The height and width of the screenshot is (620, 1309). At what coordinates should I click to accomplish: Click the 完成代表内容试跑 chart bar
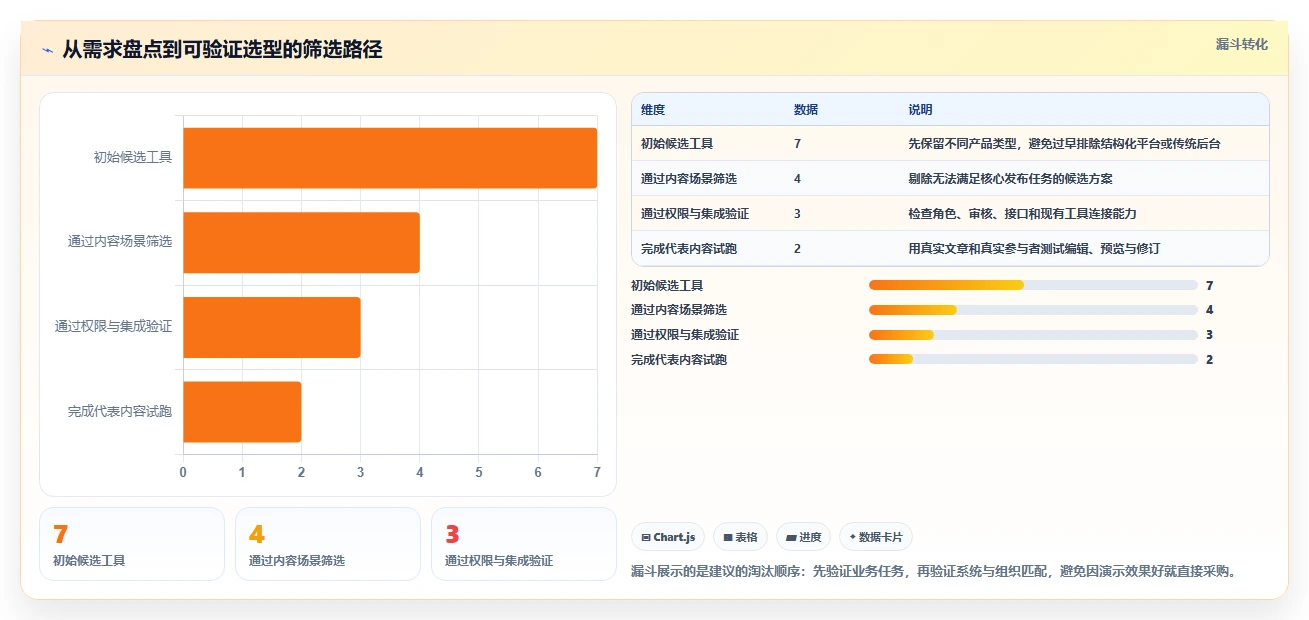pyautogui.click(x=242, y=411)
